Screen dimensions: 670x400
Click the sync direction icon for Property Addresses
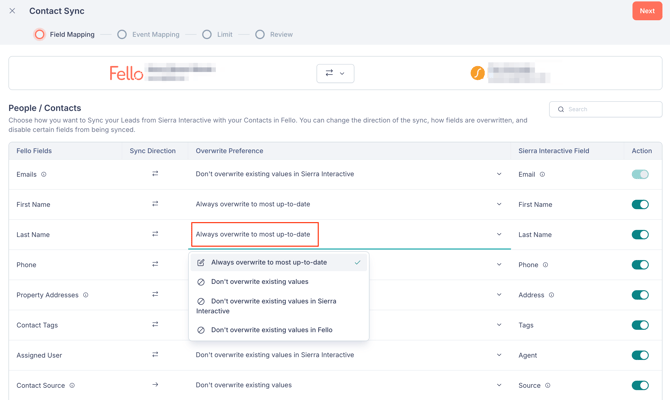pos(155,294)
